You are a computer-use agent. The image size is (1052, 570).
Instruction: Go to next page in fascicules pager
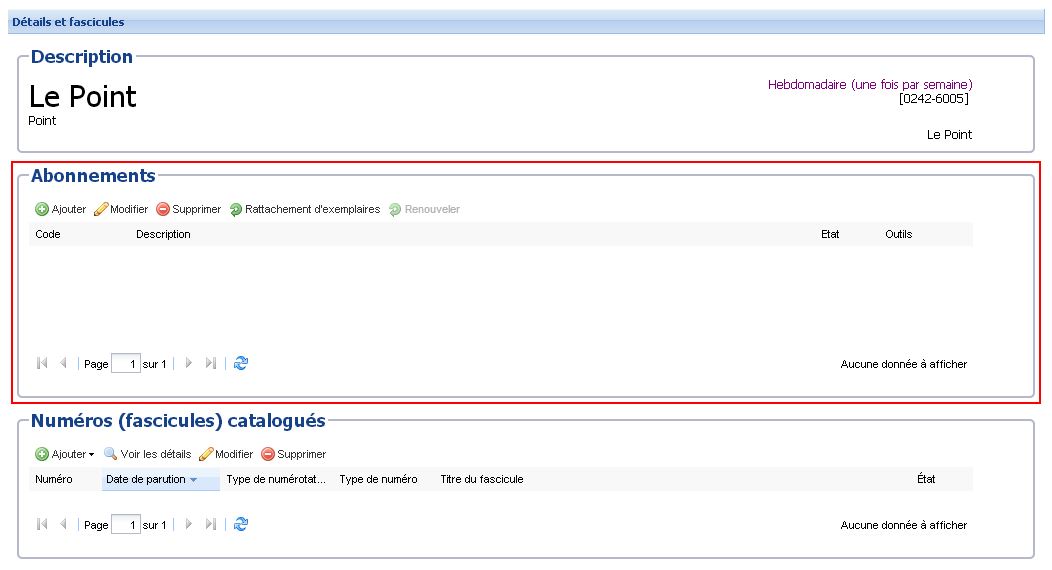tap(189, 524)
